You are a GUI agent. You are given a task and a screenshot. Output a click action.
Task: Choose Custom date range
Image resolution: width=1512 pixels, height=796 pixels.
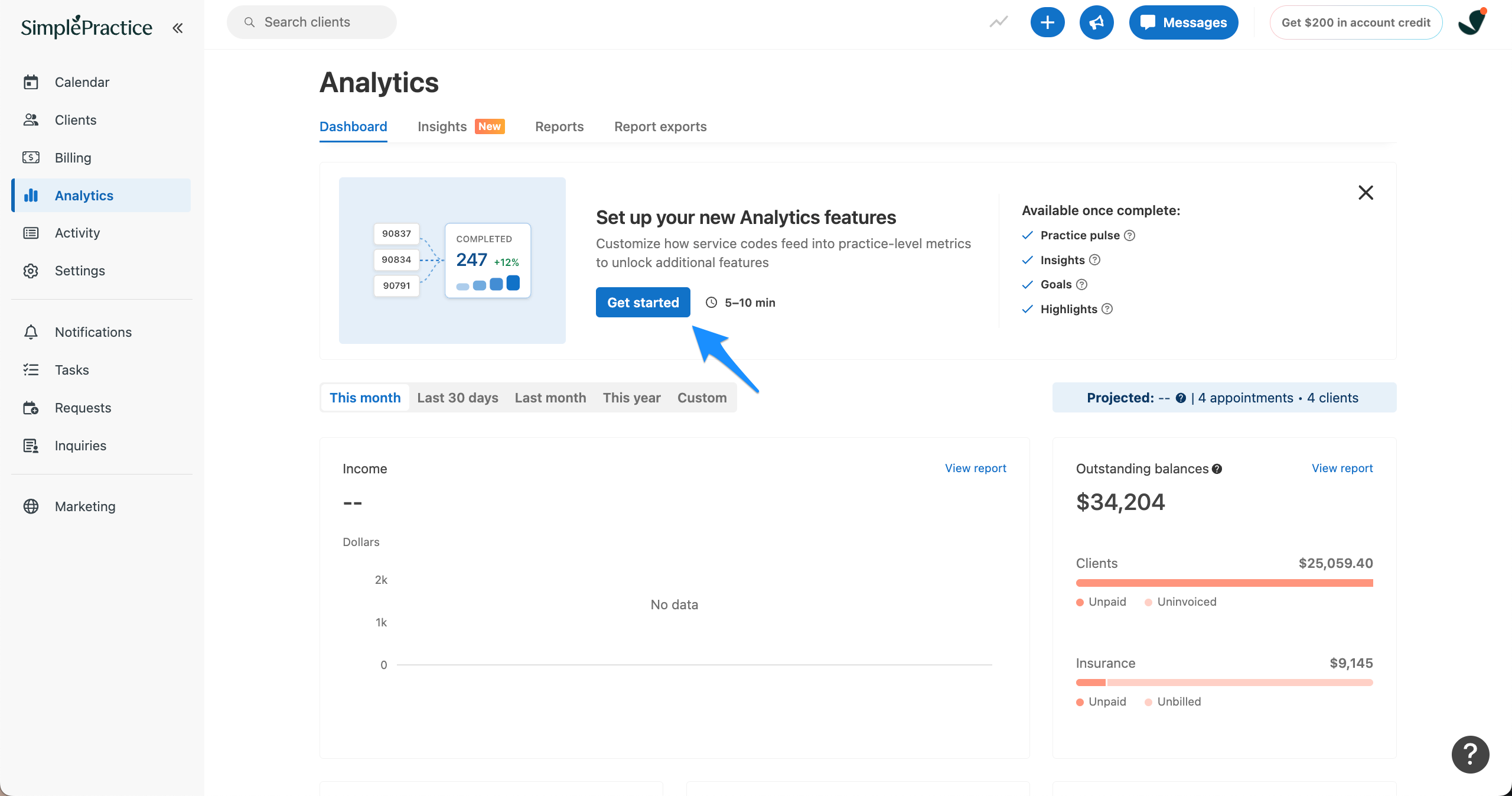pyautogui.click(x=702, y=398)
